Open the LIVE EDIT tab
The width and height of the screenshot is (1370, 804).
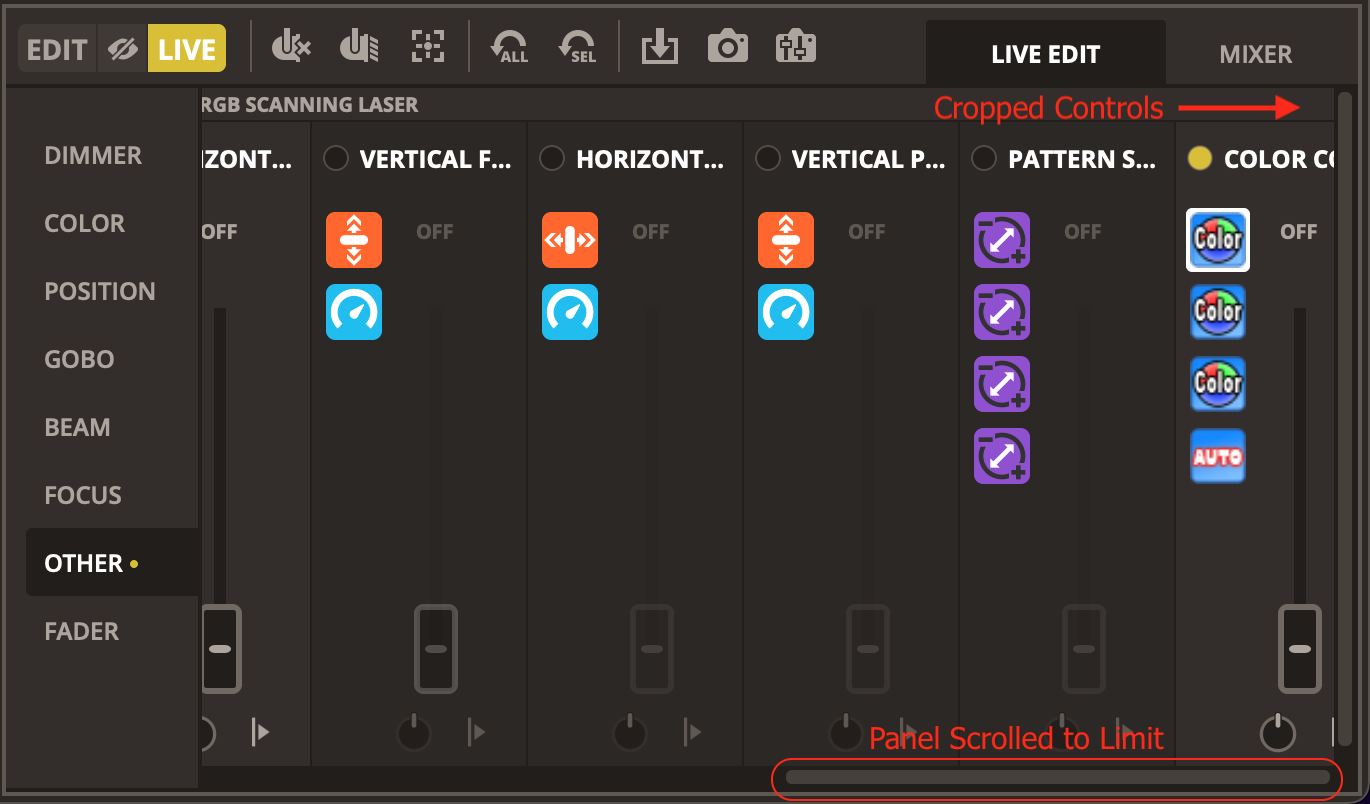(1046, 54)
